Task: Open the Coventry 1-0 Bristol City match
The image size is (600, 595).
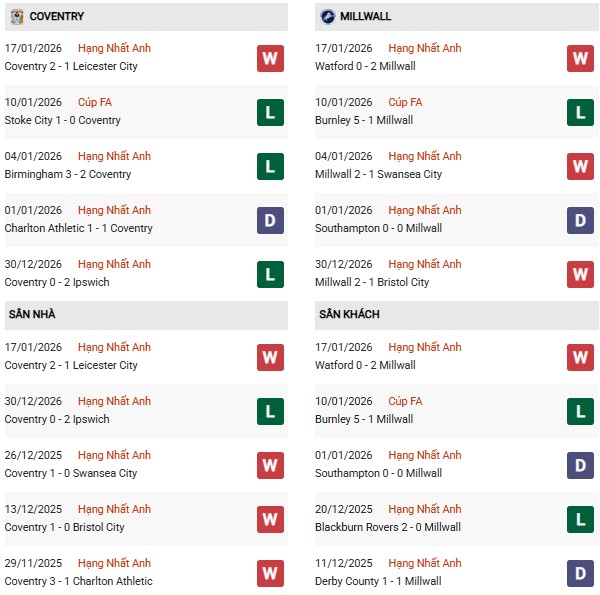Action: tap(65, 527)
